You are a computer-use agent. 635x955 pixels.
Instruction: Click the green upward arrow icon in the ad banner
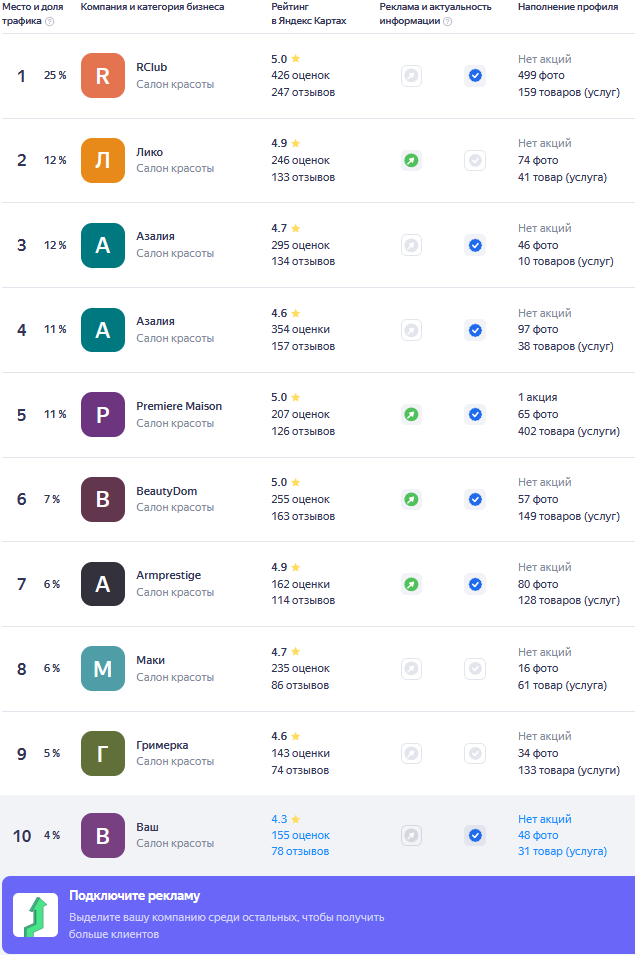[x=36, y=915]
